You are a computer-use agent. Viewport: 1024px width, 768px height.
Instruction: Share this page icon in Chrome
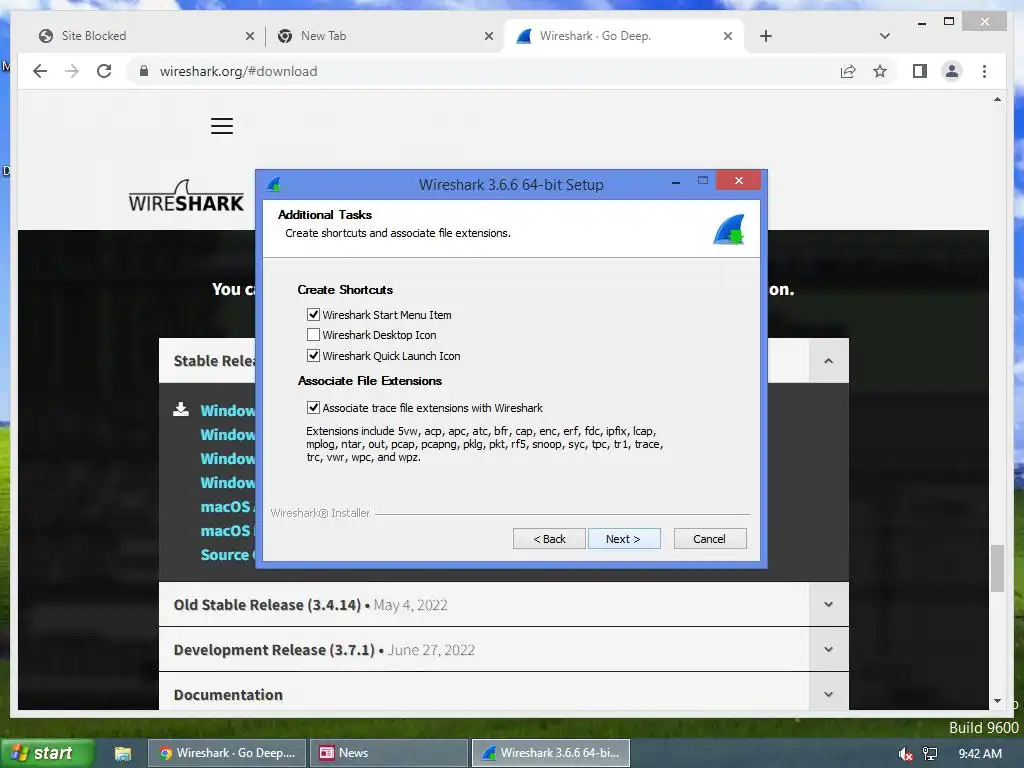coord(848,71)
